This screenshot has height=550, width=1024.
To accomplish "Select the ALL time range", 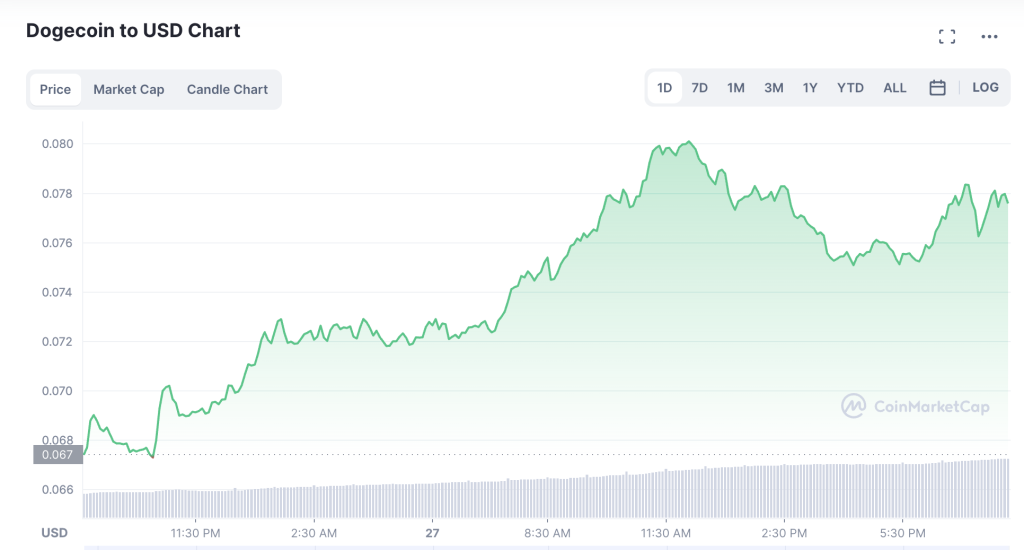I will 895,88.
